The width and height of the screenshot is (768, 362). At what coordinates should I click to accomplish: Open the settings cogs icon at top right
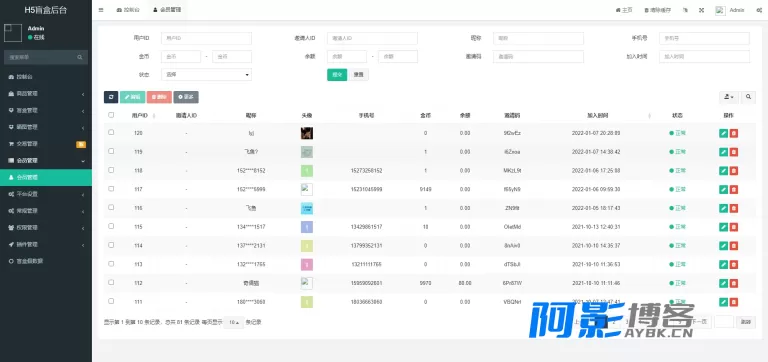click(759, 10)
